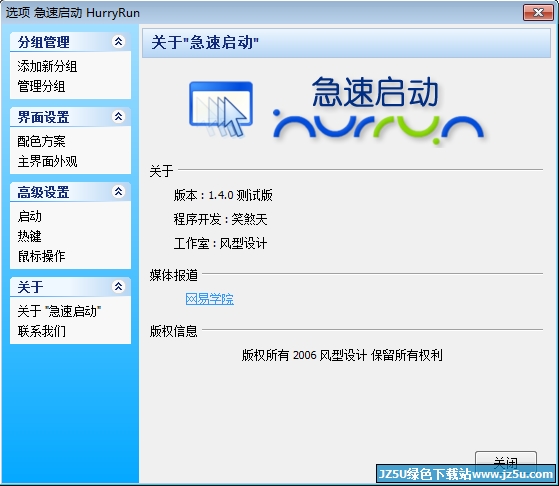
Task: Open the 鼠标操作 settings page
Action: [41, 256]
